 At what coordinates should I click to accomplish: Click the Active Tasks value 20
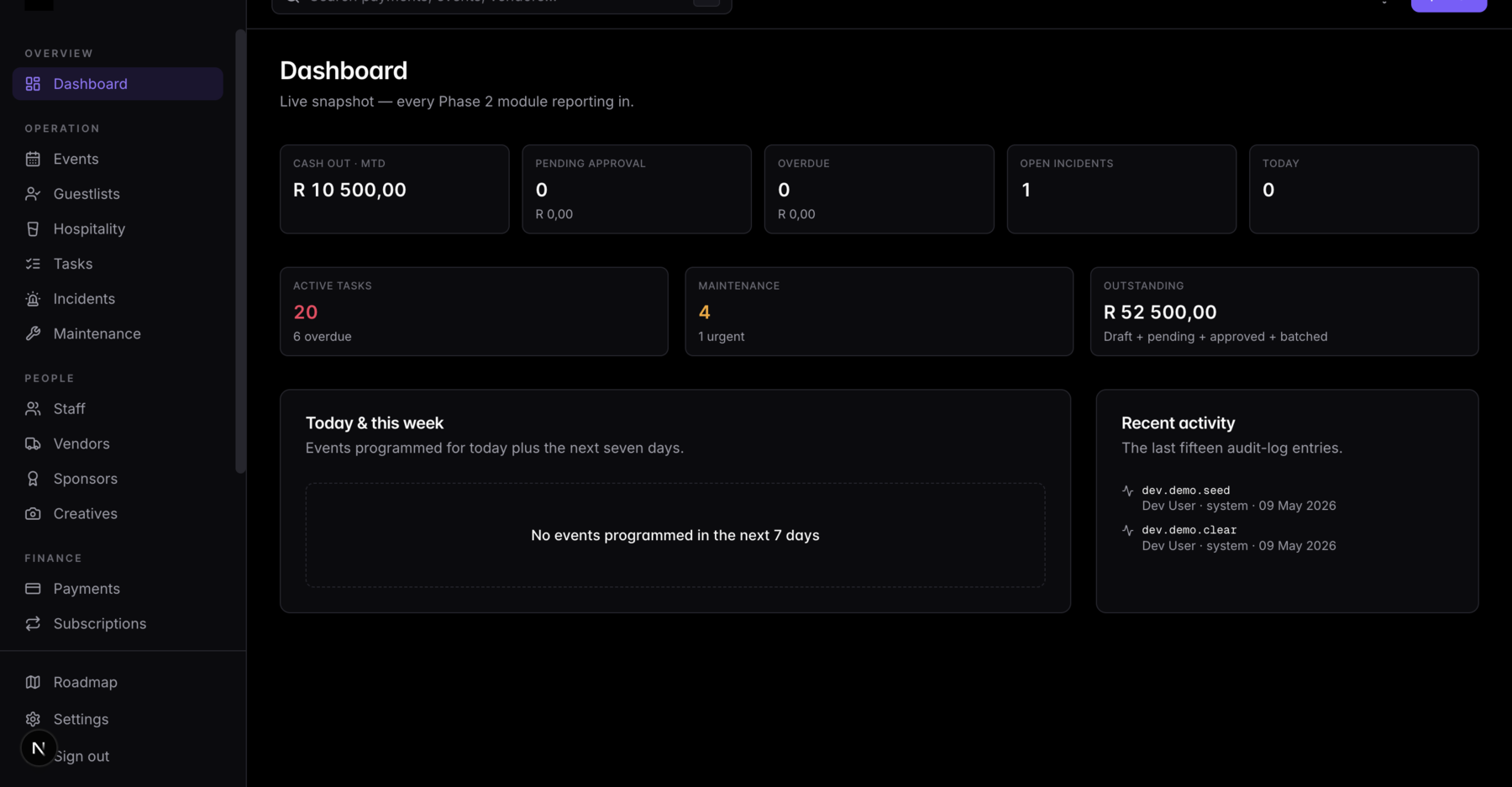(x=306, y=312)
